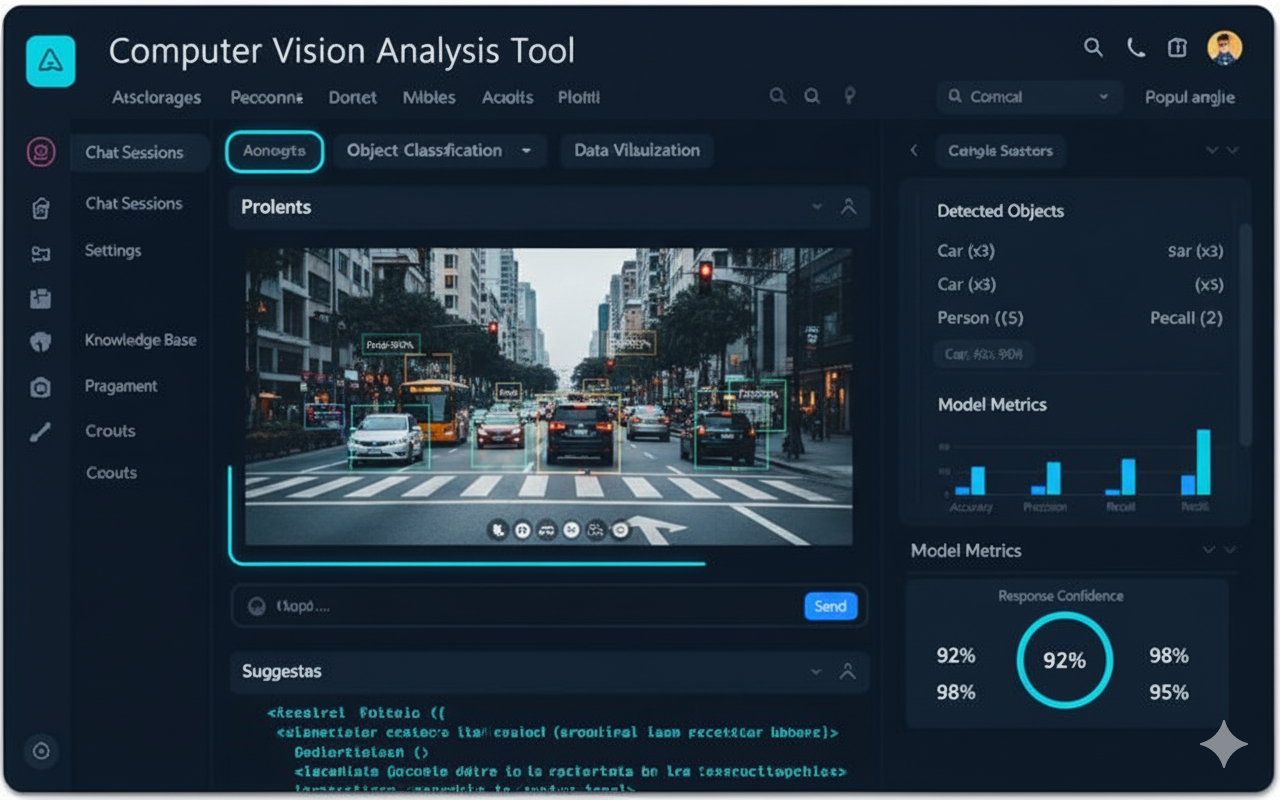
Task: Click the street scene detection image
Action: tap(549, 397)
